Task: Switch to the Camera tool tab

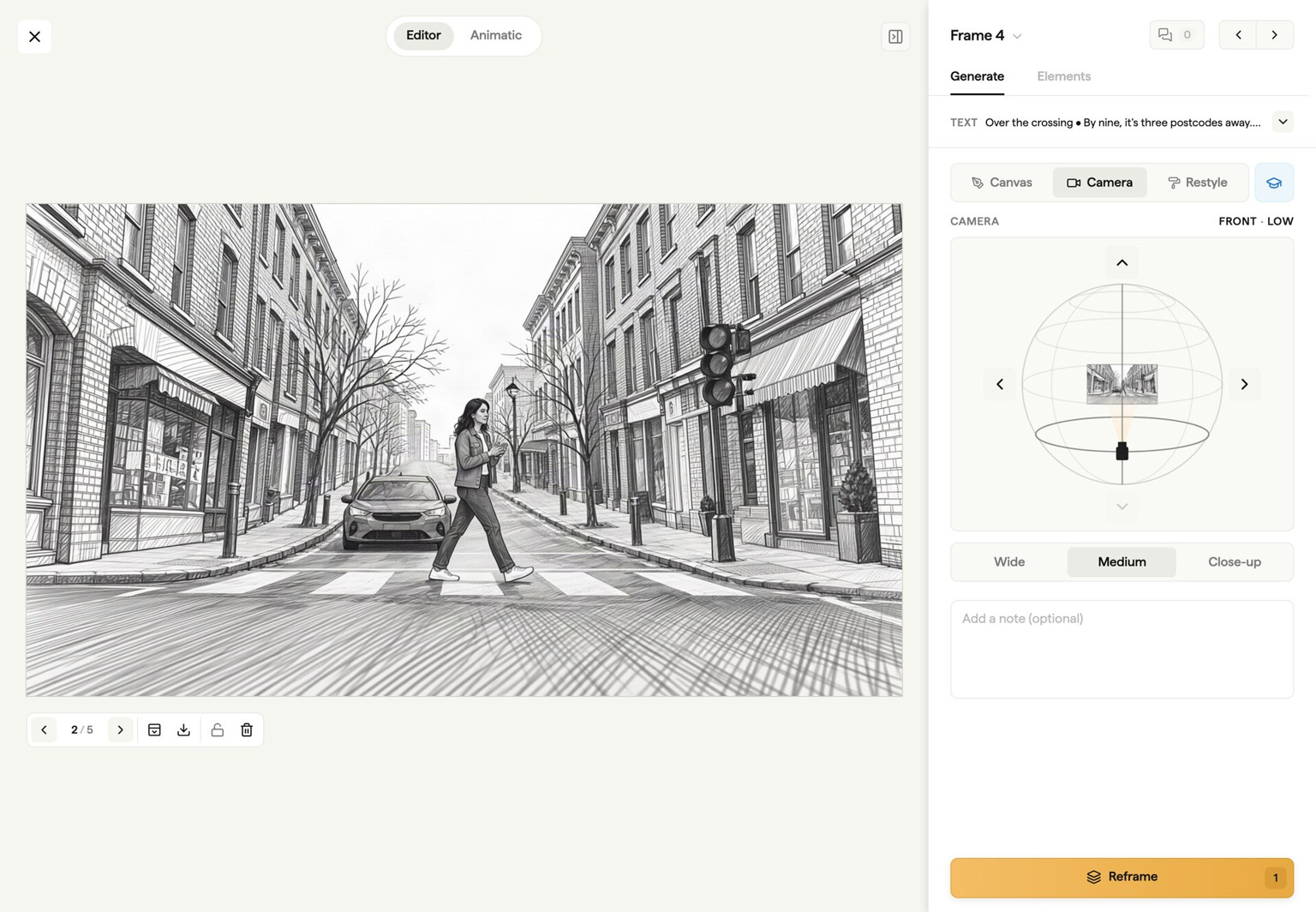Action: click(x=1099, y=183)
